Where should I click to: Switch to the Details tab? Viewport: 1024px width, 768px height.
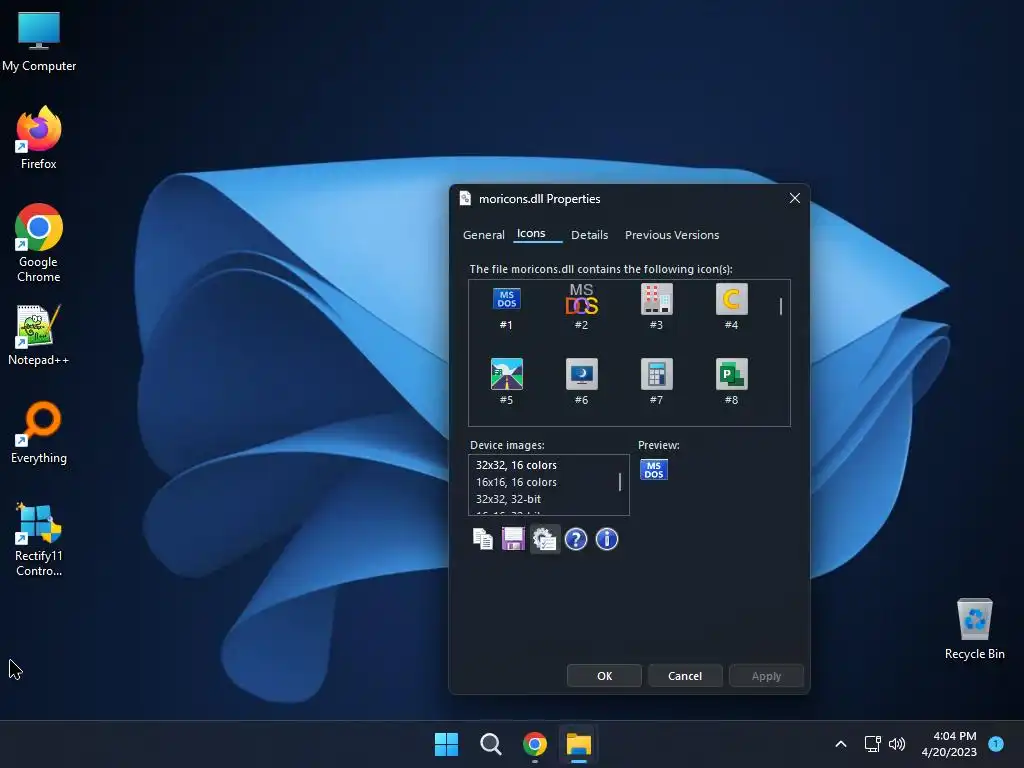590,235
